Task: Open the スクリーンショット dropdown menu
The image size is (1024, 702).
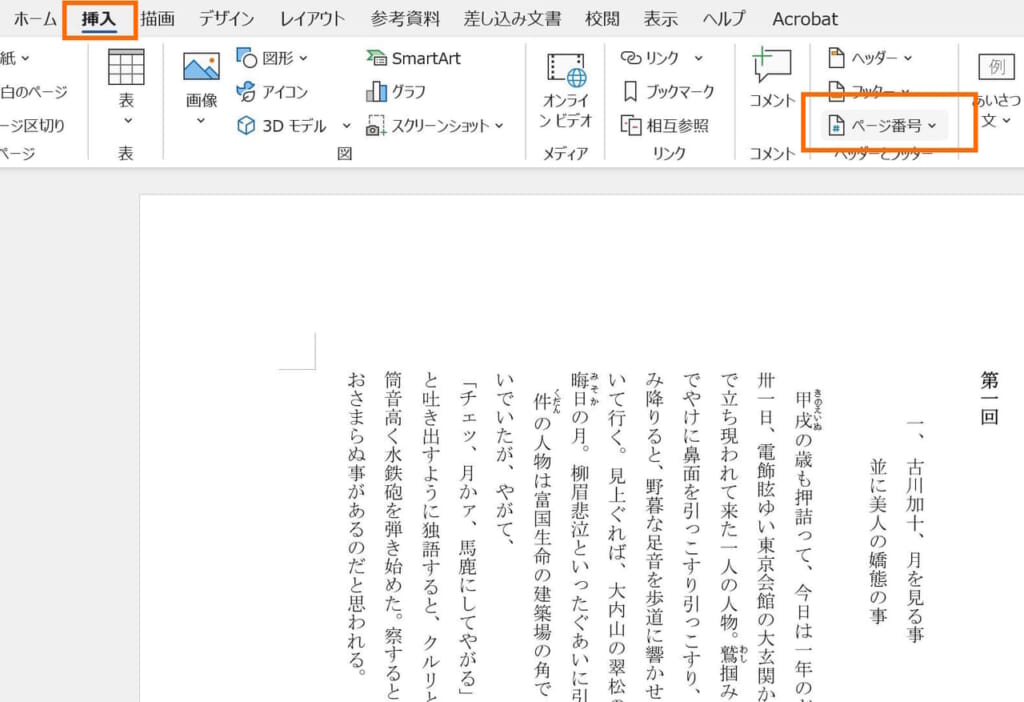Action: pos(498,126)
